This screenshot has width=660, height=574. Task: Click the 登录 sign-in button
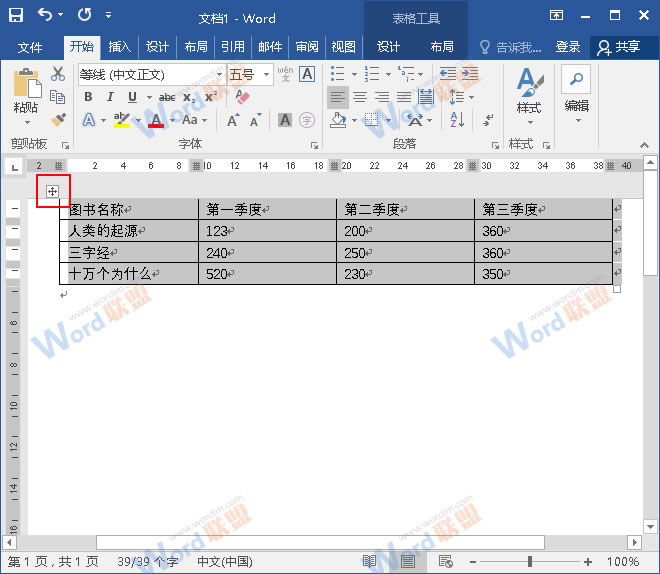tap(568, 47)
